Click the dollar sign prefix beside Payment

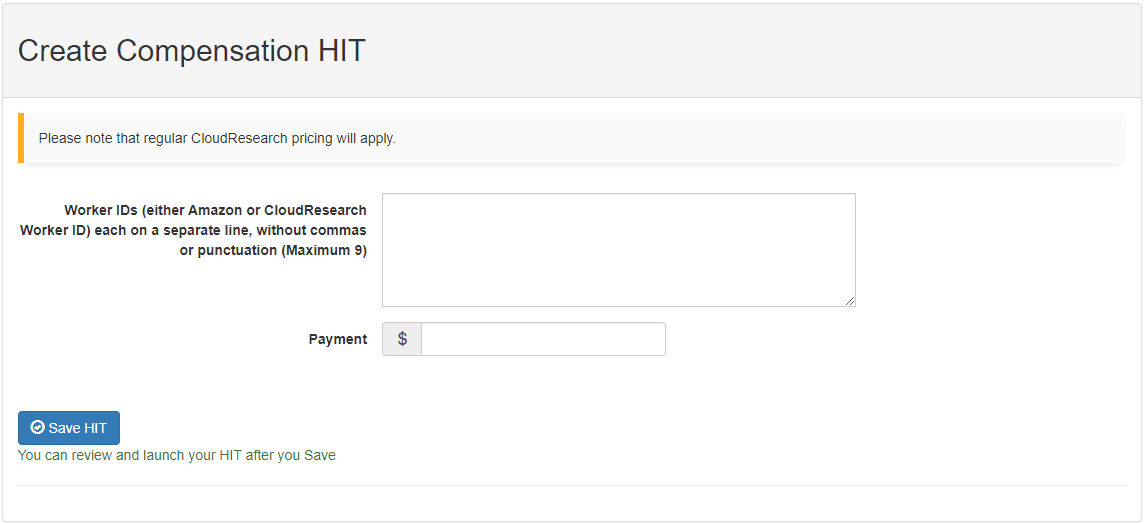[x=402, y=339]
